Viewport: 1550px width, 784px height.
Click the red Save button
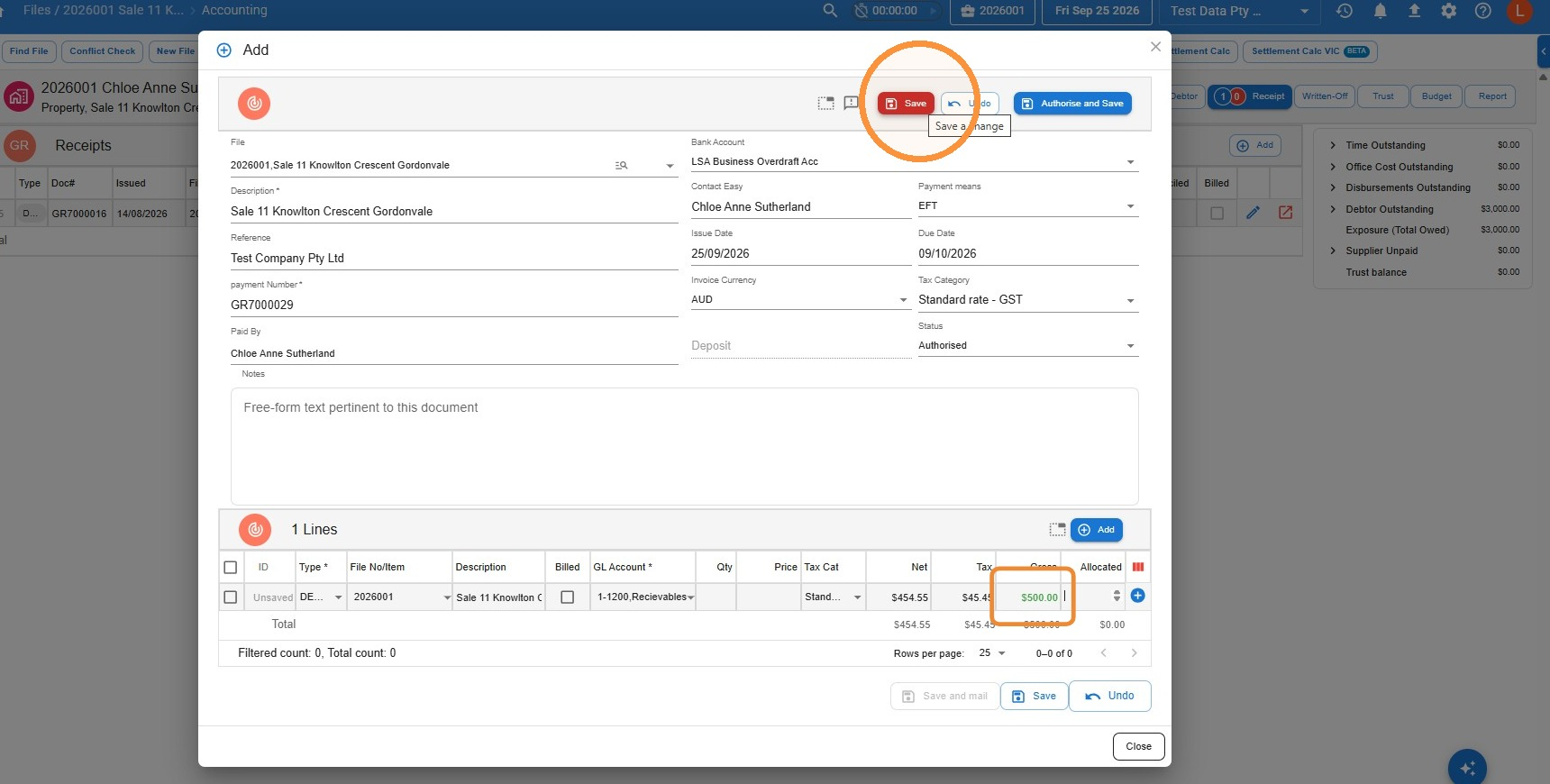(906, 104)
